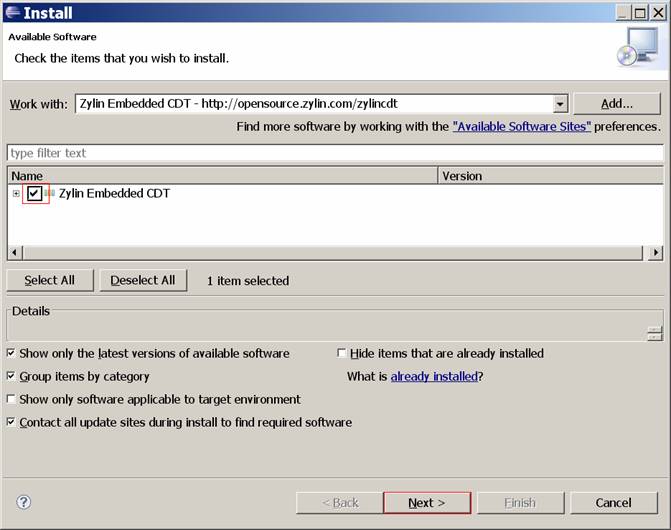Click the Cancel button
This screenshot has width=671, height=530.
(x=613, y=503)
